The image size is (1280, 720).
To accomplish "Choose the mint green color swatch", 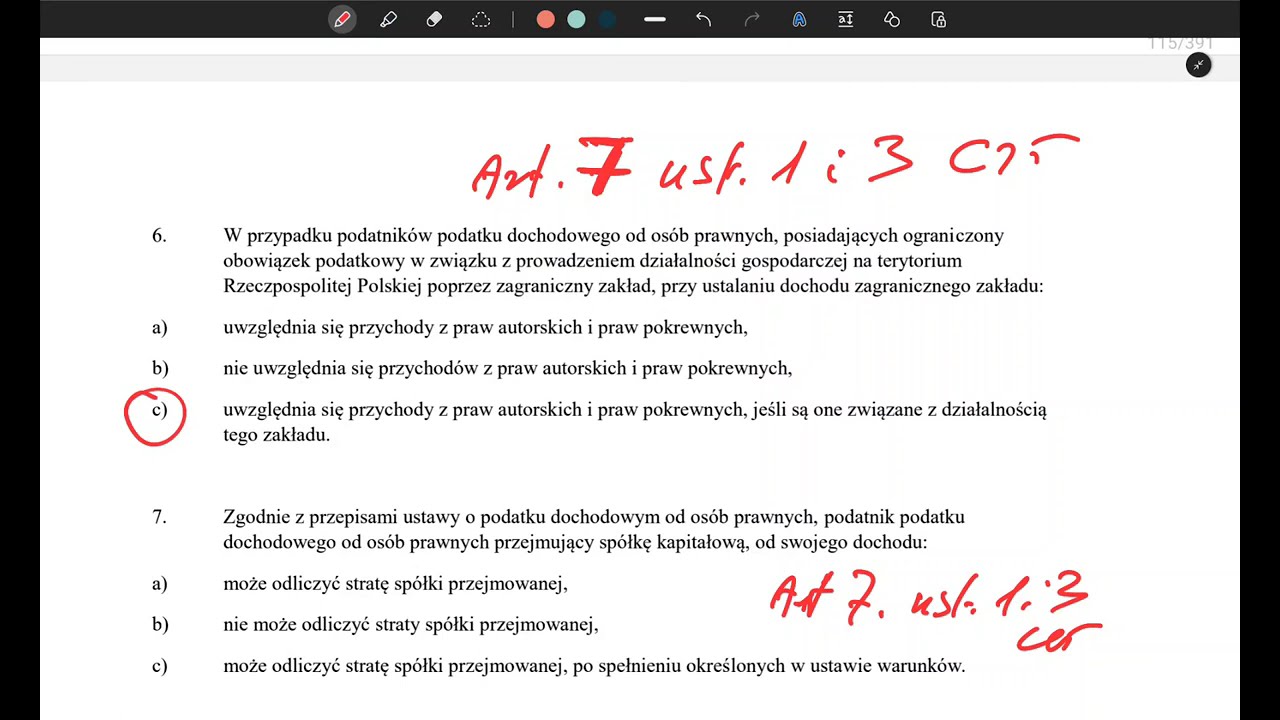I will click(x=576, y=19).
